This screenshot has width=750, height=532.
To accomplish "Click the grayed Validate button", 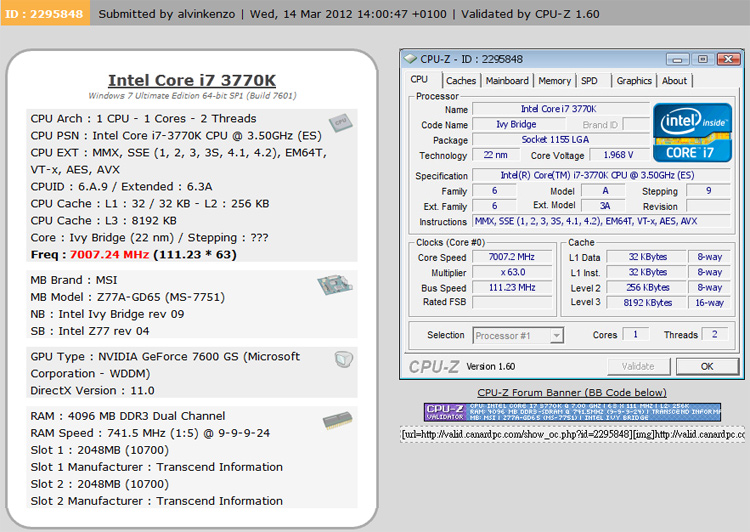I will (638, 366).
